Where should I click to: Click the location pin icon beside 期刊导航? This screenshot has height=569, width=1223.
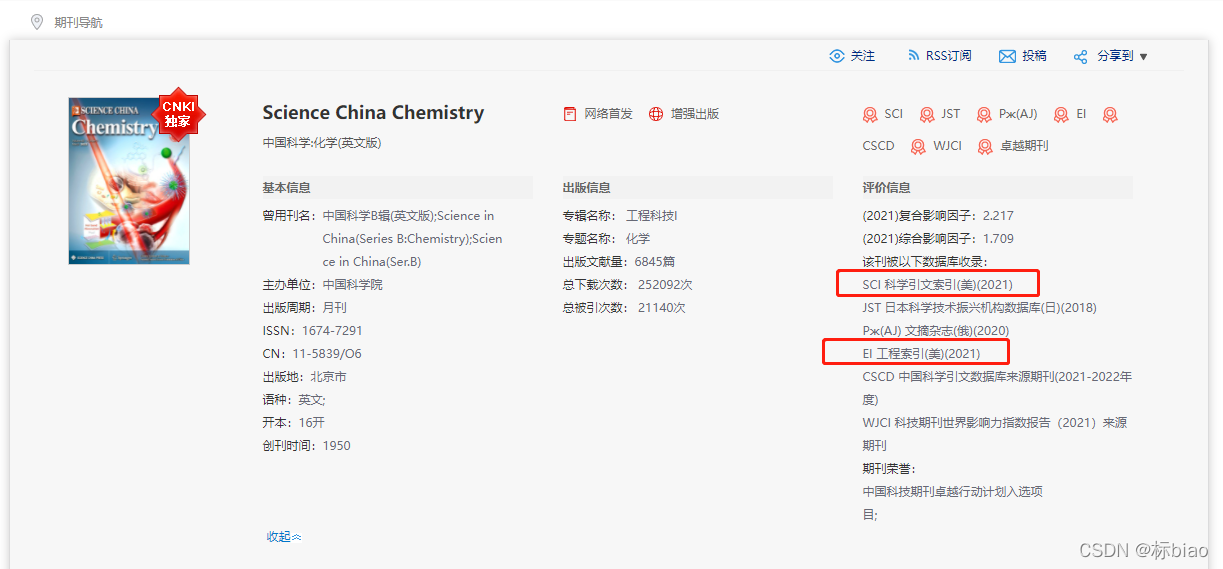(37, 21)
